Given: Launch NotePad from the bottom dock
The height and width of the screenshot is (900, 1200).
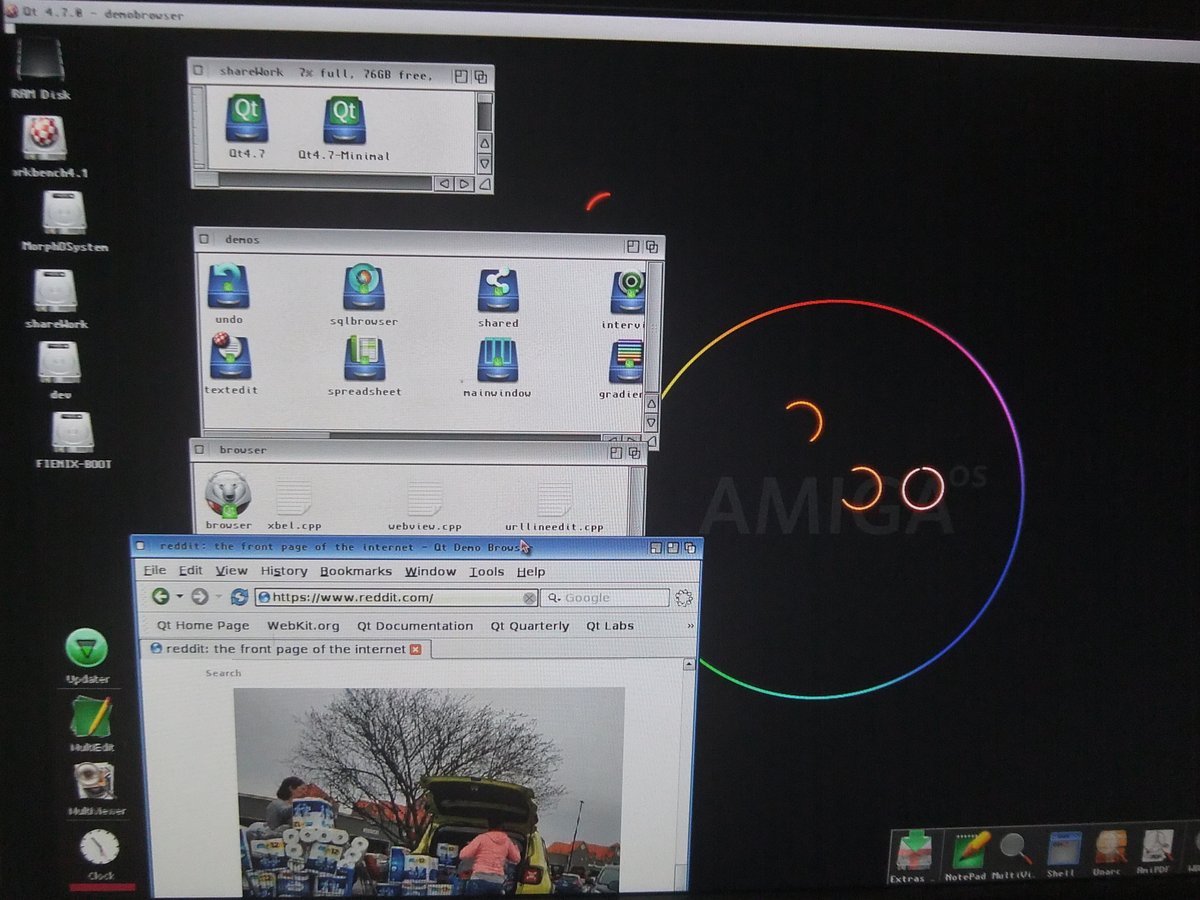Looking at the screenshot, I should click(x=970, y=849).
